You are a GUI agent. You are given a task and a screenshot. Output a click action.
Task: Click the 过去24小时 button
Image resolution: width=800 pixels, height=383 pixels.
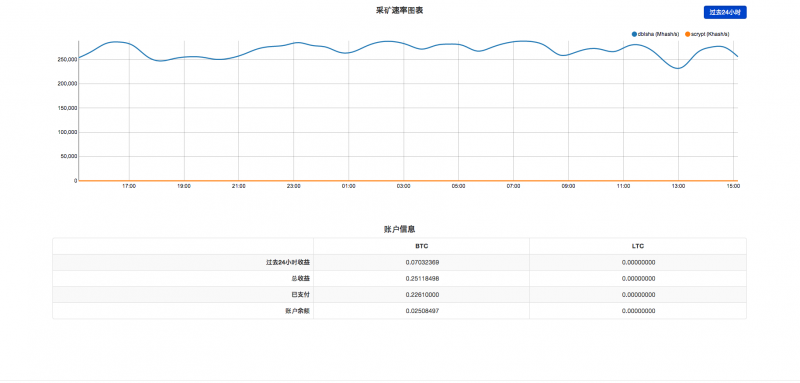tap(725, 12)
